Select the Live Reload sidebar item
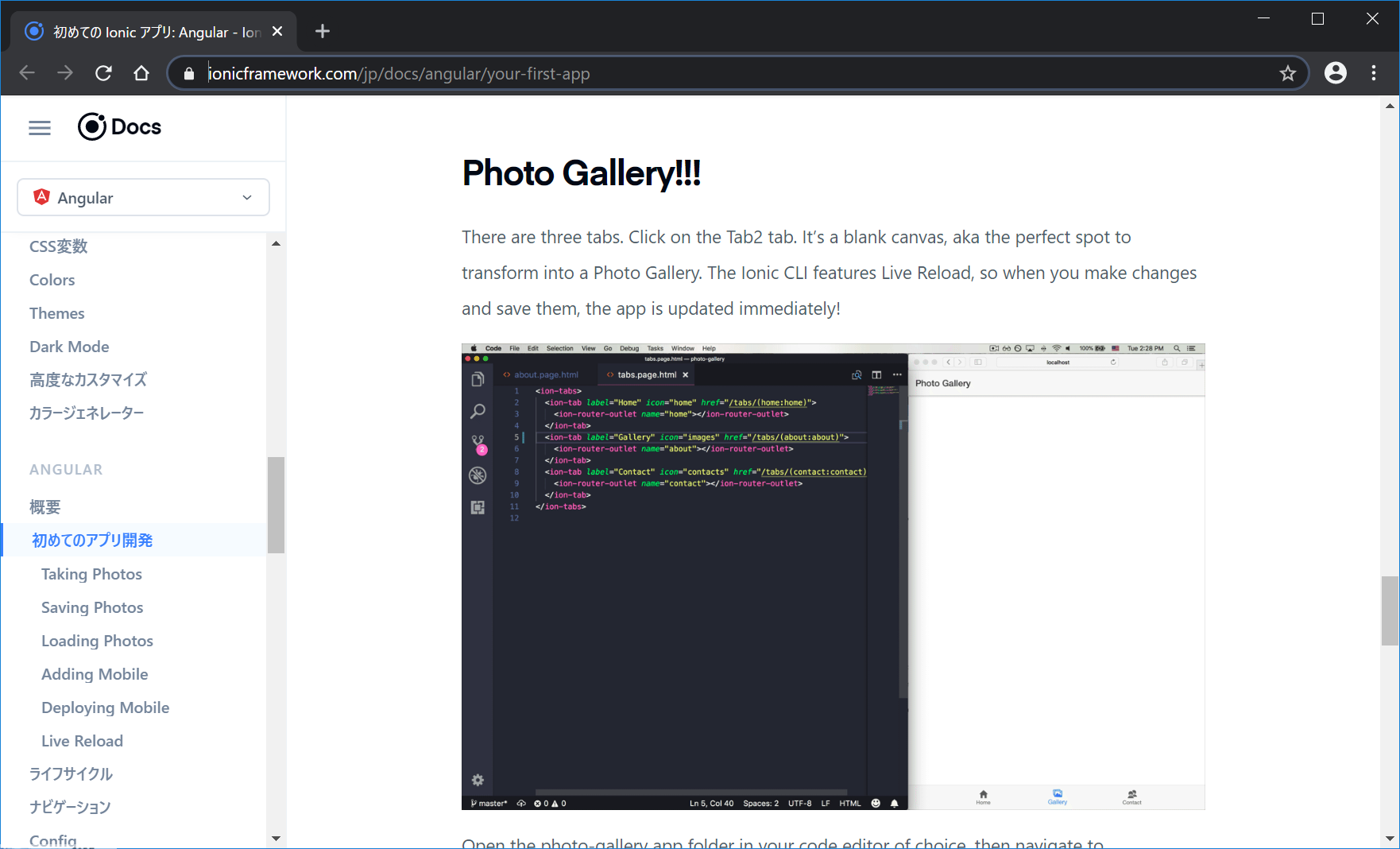 tap(82, 741)
